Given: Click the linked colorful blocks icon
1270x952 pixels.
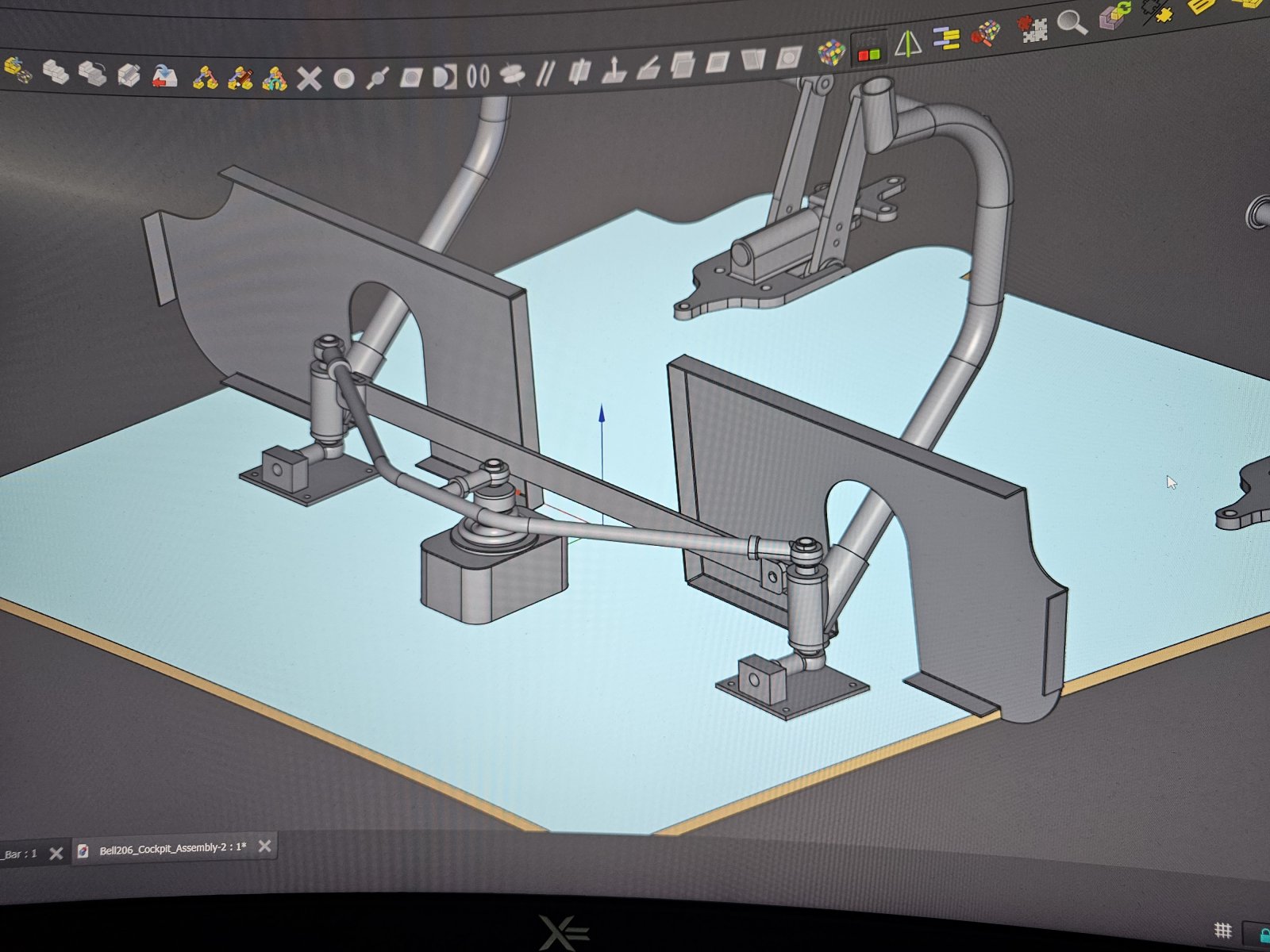Looking at the screenshot, I should click(275, 79).
